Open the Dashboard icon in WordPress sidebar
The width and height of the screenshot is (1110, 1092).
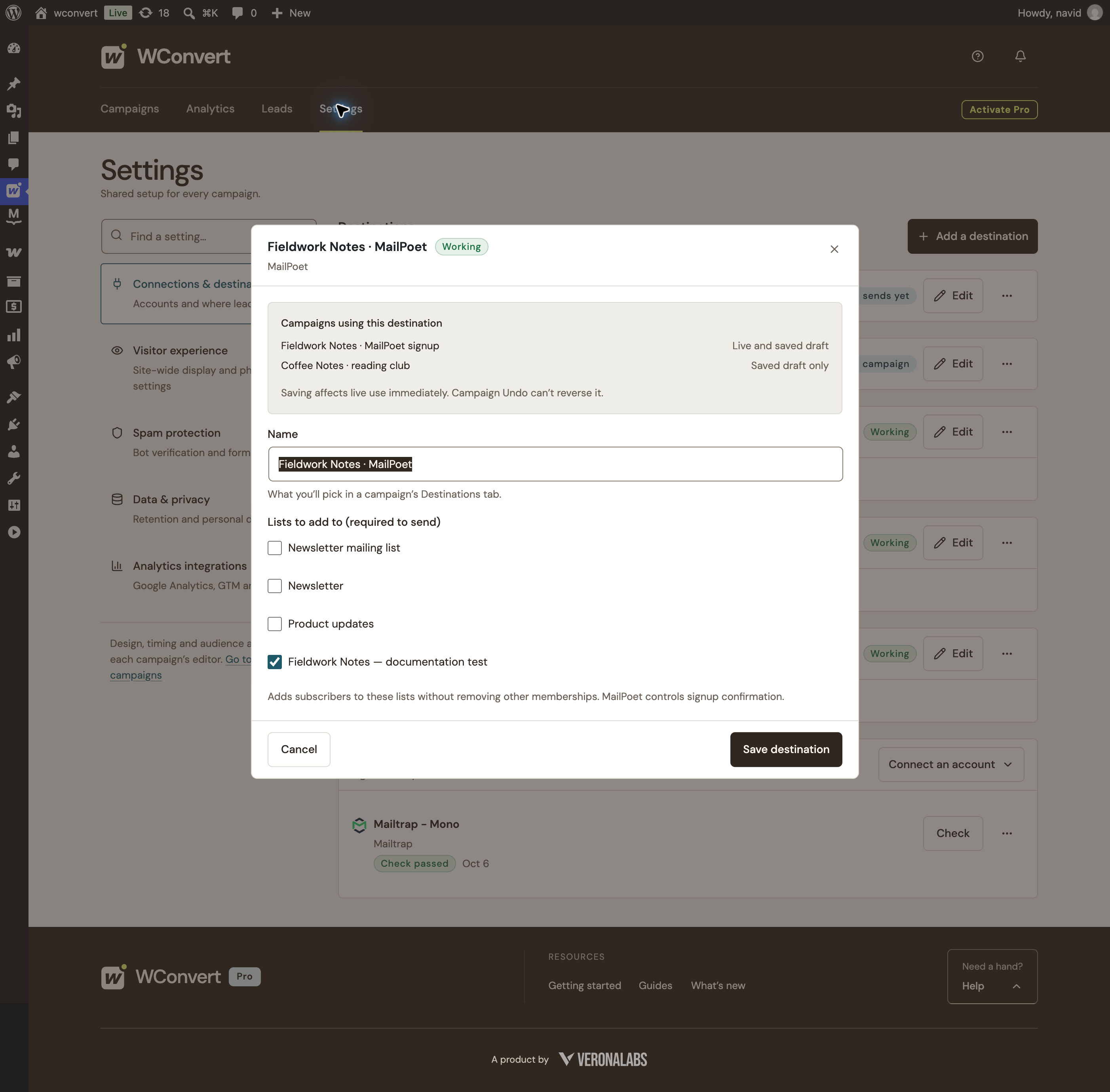(14, 48)
